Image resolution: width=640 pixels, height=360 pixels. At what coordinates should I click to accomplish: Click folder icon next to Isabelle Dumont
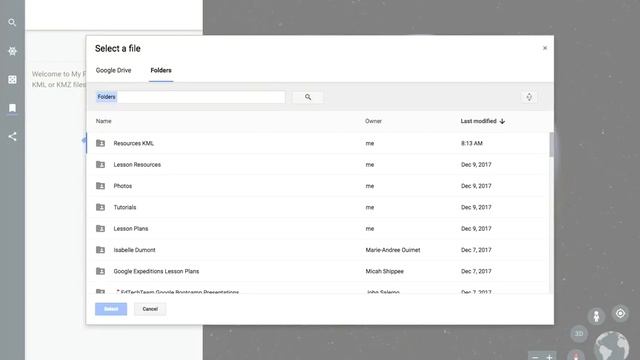coord(100,250)
